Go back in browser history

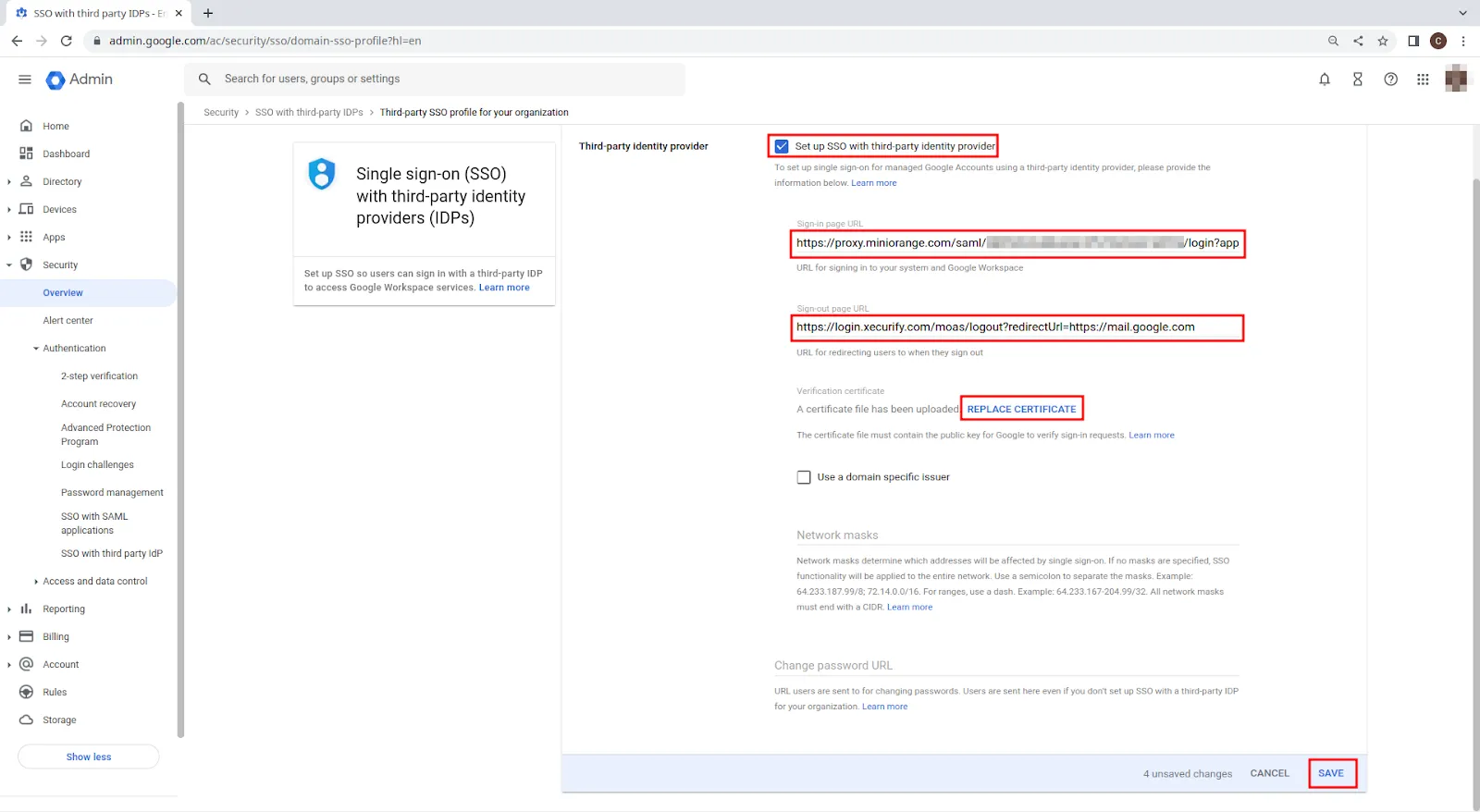click(x=17, y=41)
